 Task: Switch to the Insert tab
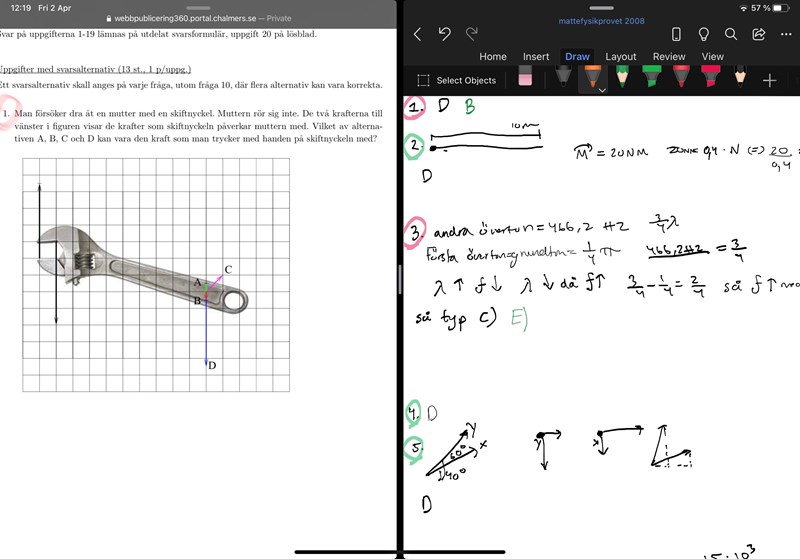tap(535, 57)
